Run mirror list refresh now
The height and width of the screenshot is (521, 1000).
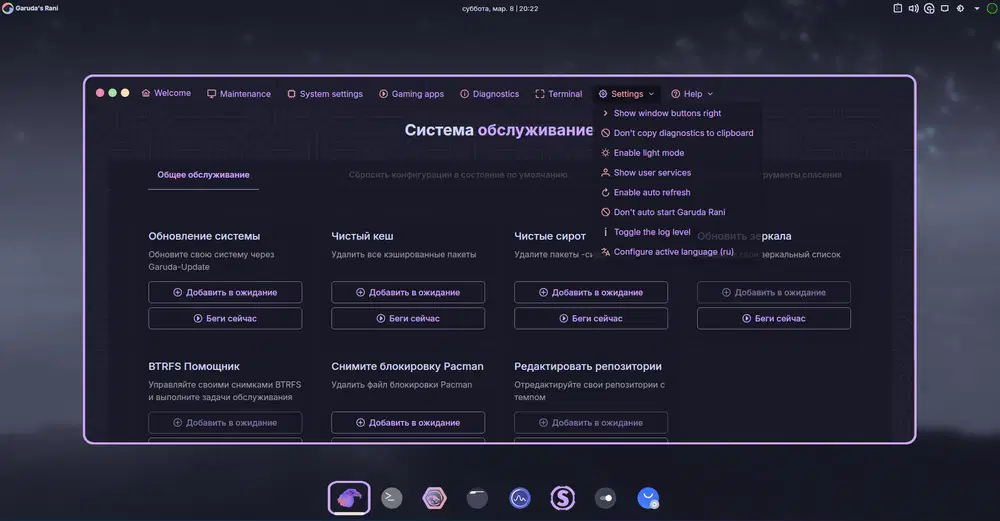click(774, 318)
